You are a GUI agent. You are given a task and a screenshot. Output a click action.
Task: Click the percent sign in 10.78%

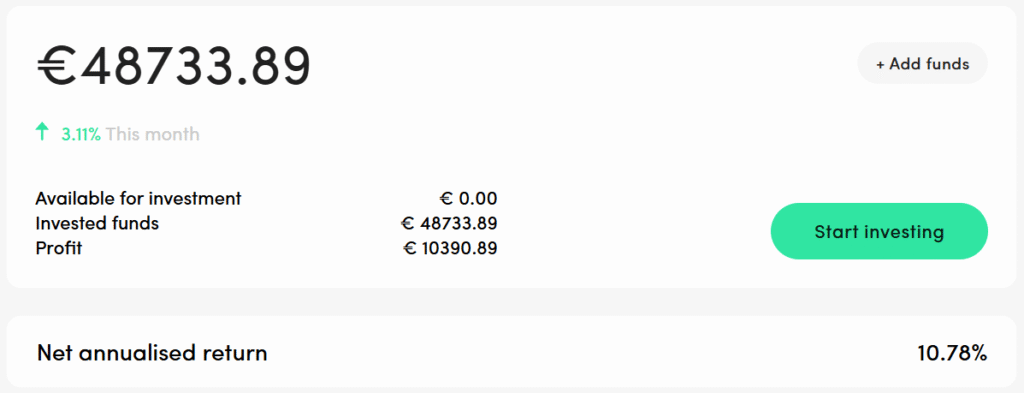(978, 353)
